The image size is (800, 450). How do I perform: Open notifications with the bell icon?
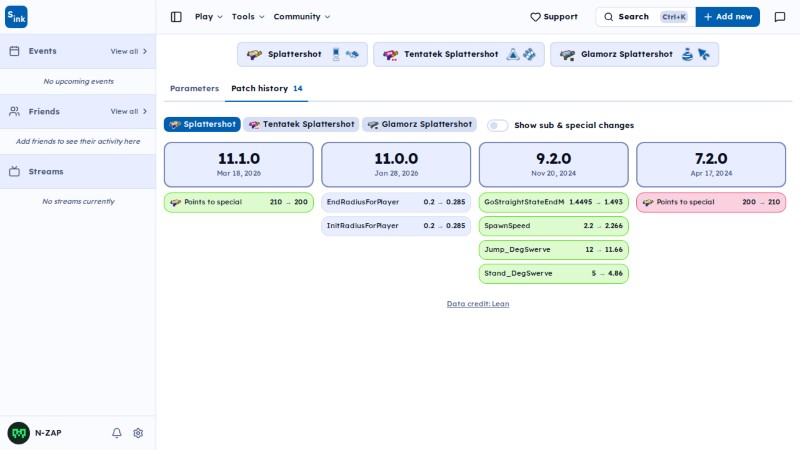(117, 433)
